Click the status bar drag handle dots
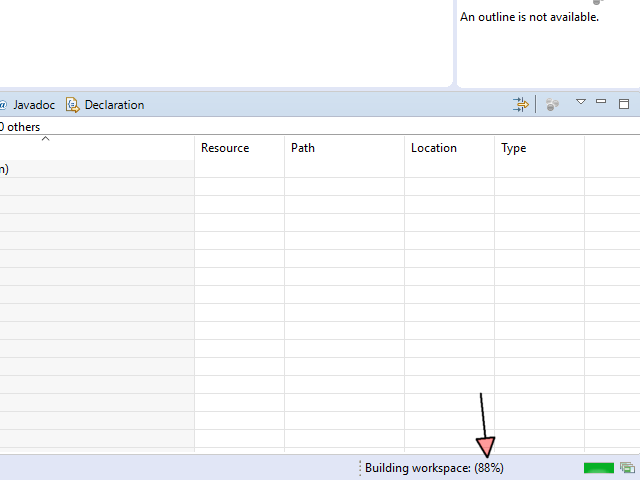Viewport: 640px width, 480px height. pyautogui.click(x=360, y=468)
